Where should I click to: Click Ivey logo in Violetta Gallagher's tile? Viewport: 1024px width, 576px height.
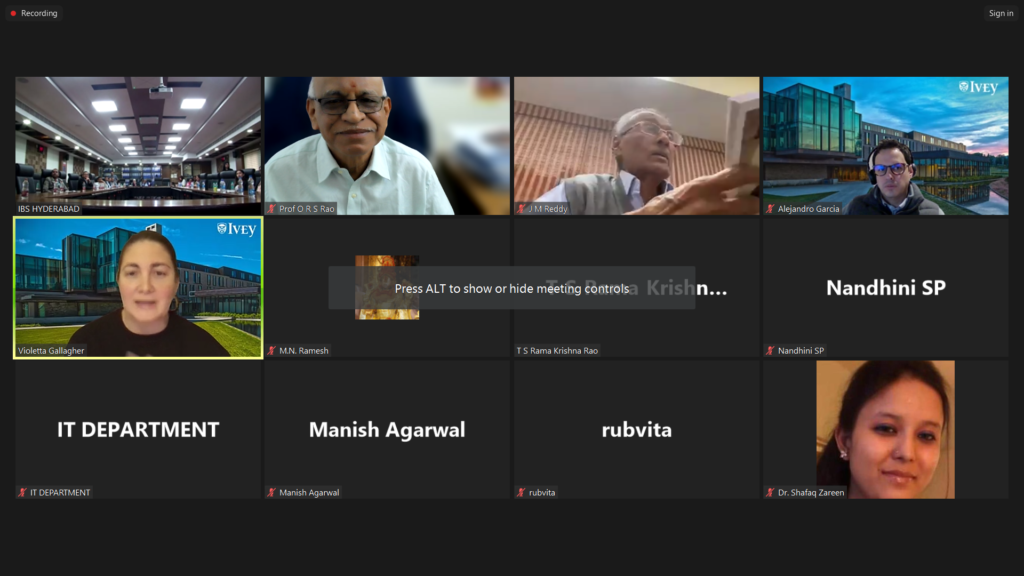(236, 230)
